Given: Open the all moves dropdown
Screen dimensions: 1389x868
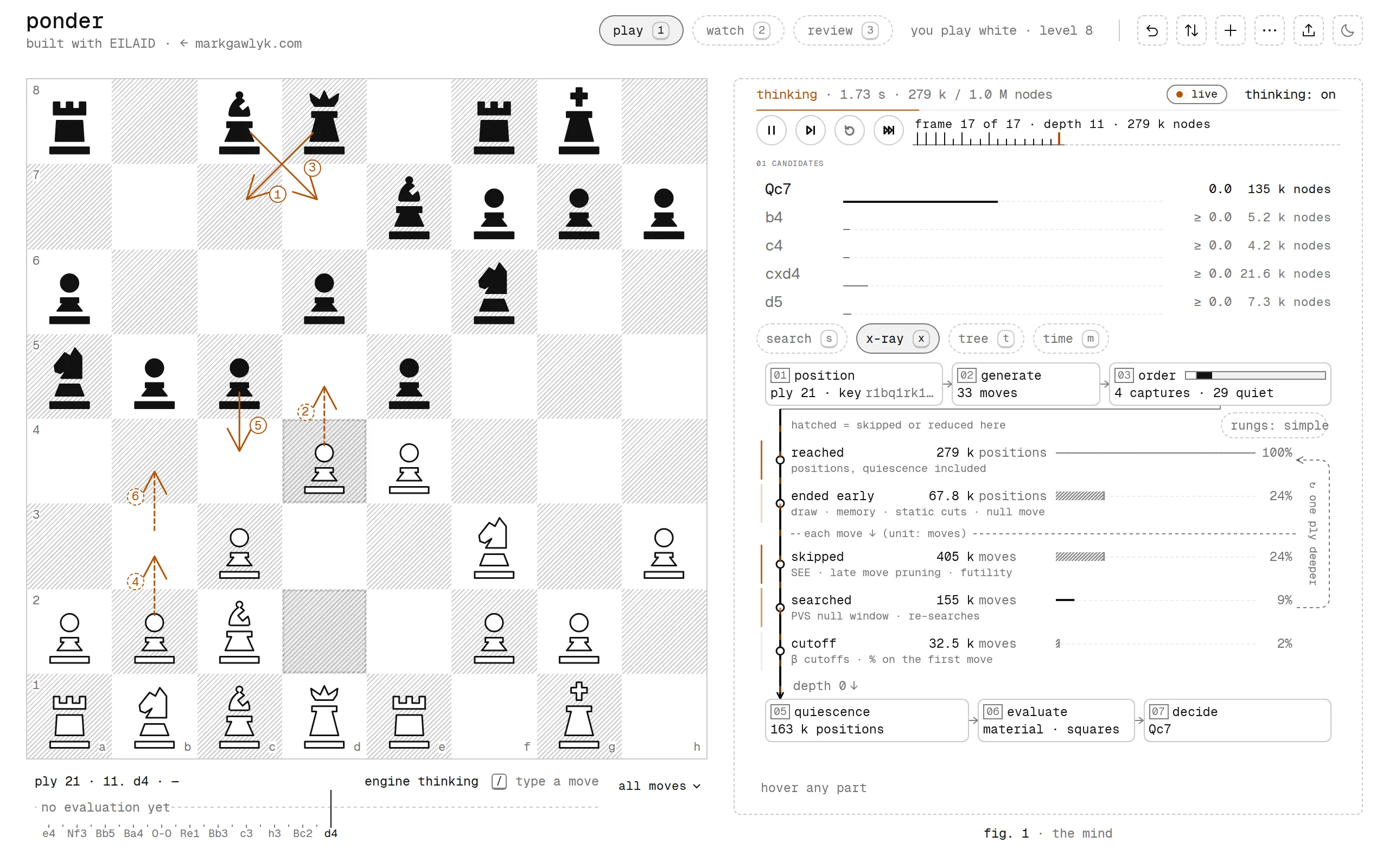Looking at the screenshot, I should pyautogui.click(x=659, y=786).
